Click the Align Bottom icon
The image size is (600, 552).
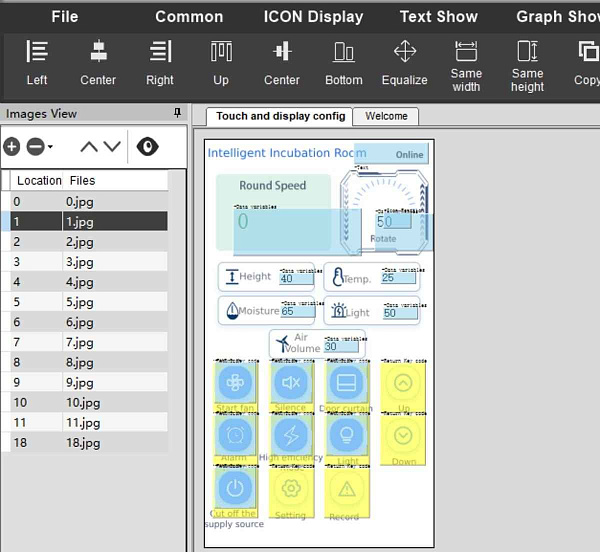pyautogui.click(x=343, y=62)
